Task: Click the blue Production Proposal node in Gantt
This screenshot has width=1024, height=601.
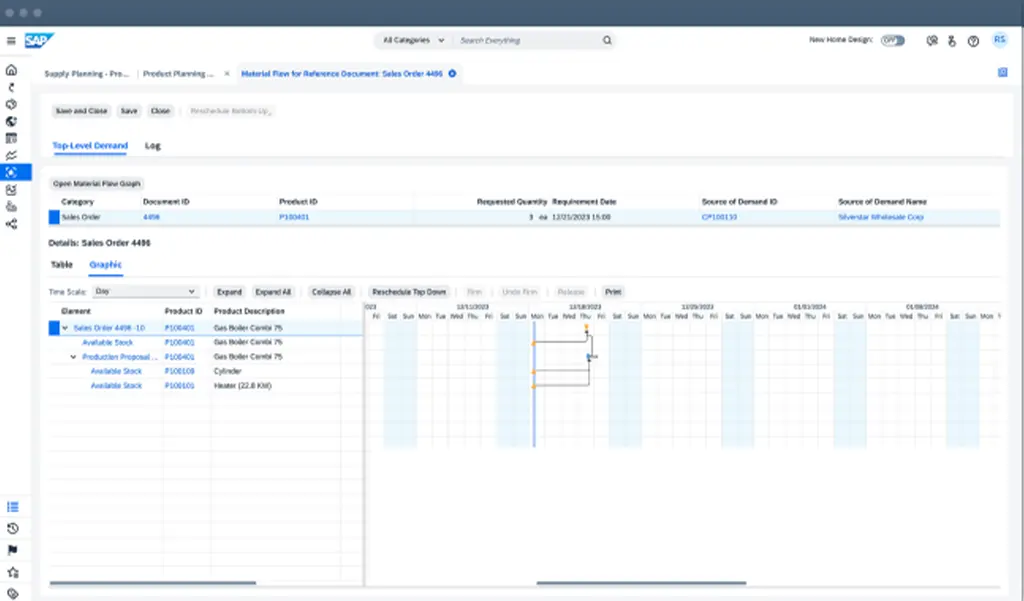Action: (589, 357)
